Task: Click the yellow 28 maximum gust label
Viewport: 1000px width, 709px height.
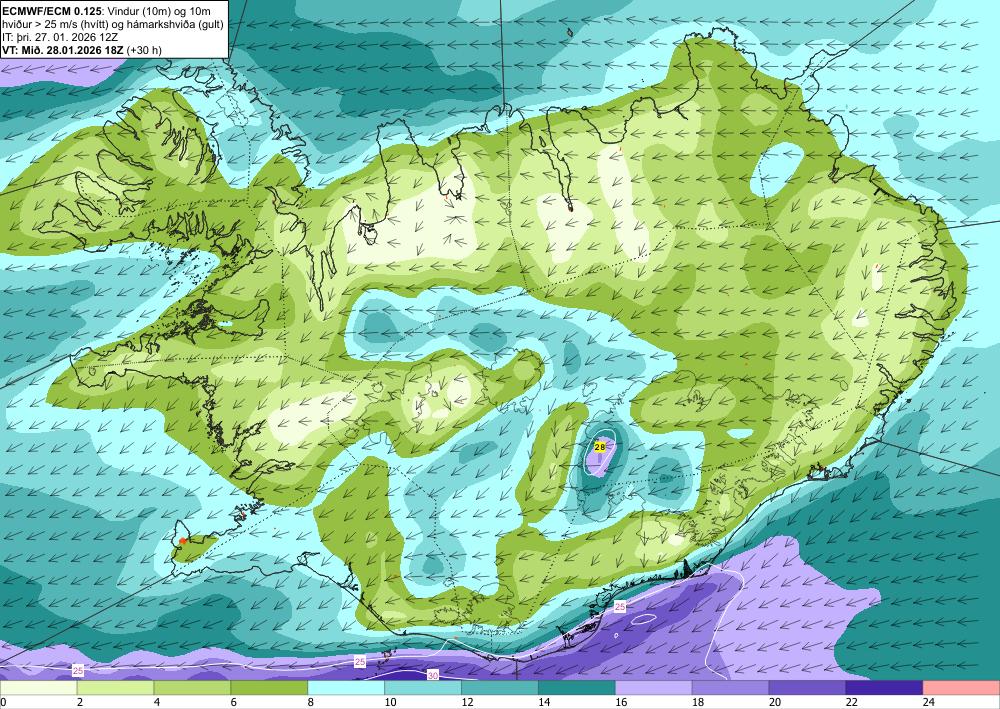Action: tap(599, 448)
